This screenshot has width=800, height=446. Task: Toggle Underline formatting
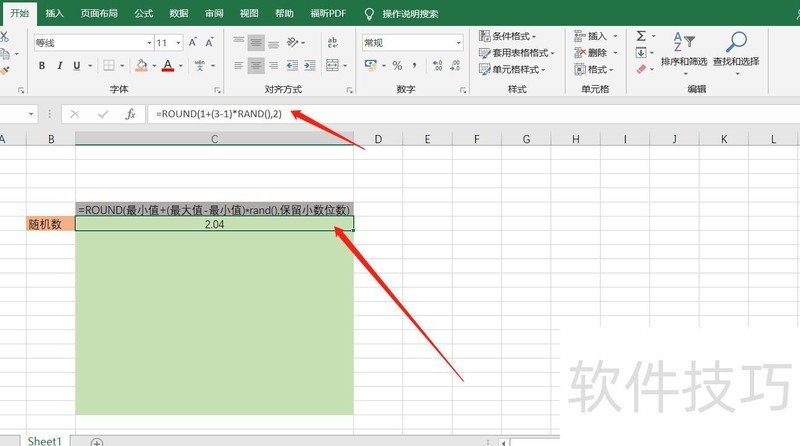(77, 65)
